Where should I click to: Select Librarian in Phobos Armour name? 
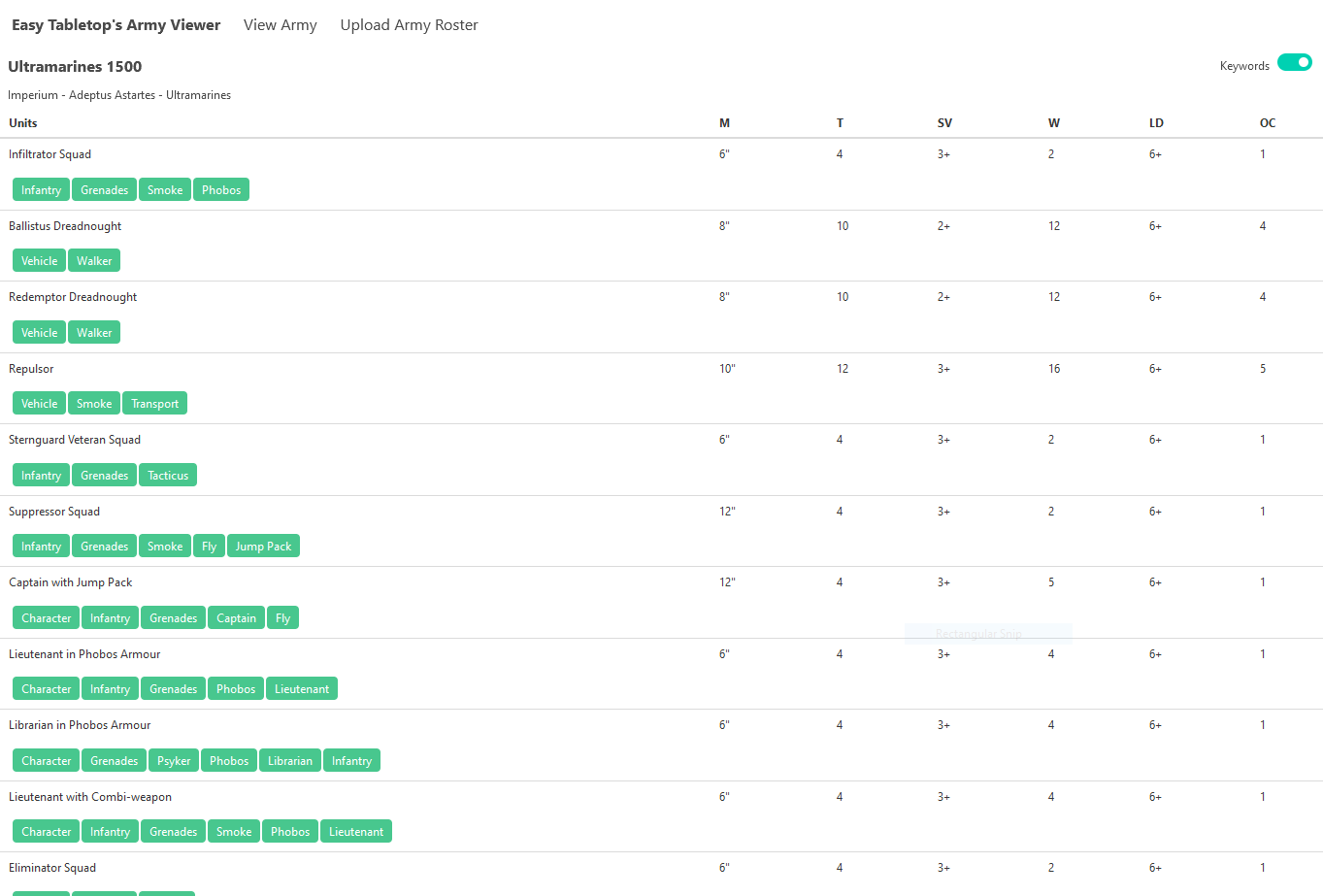click(x=80, y=725)
